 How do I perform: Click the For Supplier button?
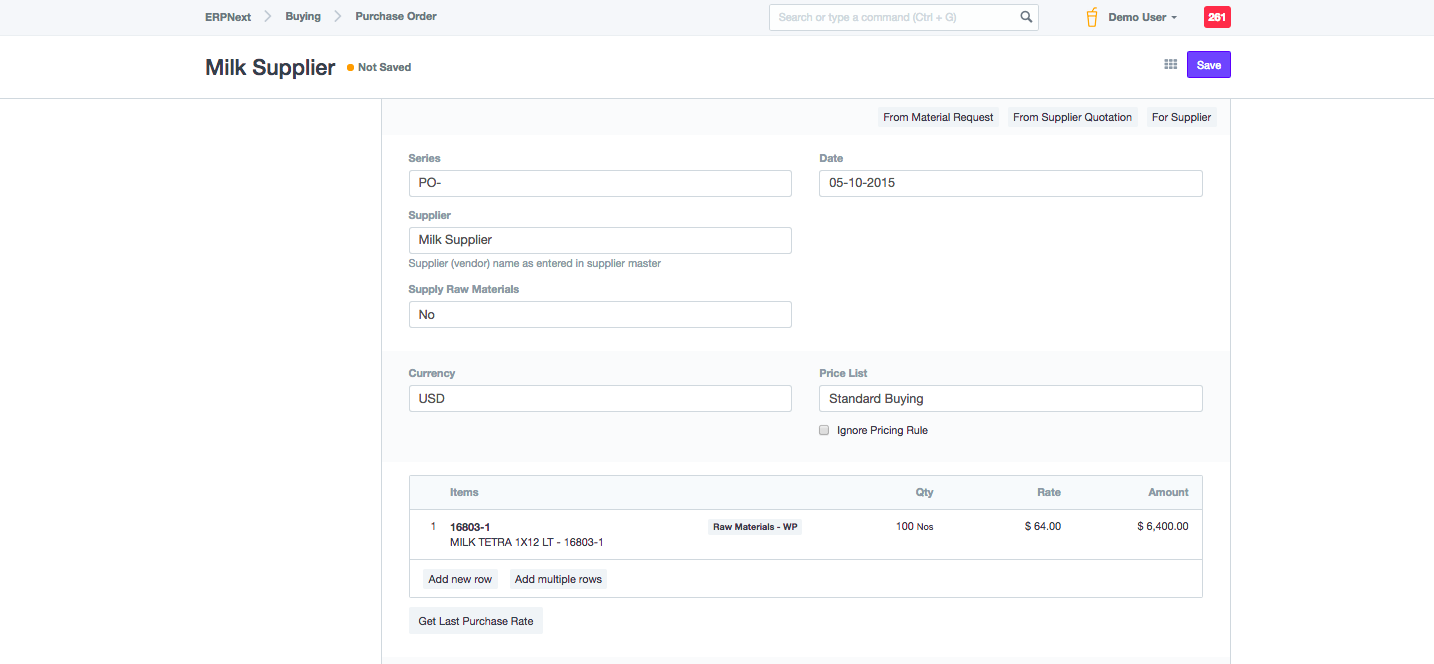pos(1181,118)
